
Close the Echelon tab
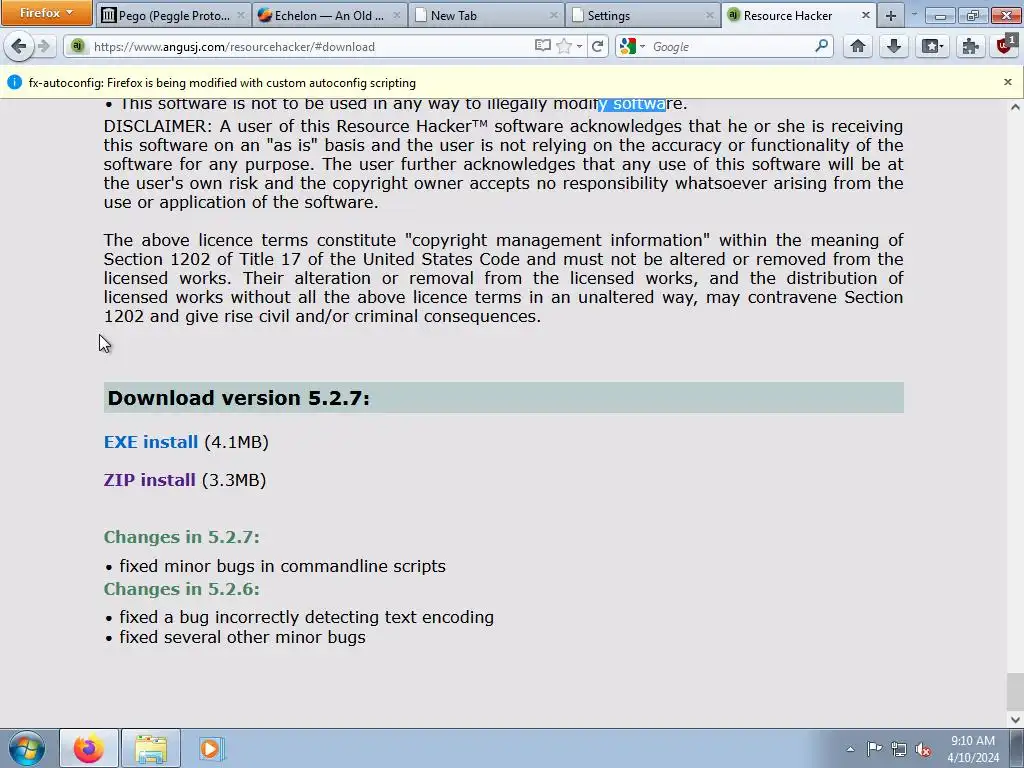396,15
